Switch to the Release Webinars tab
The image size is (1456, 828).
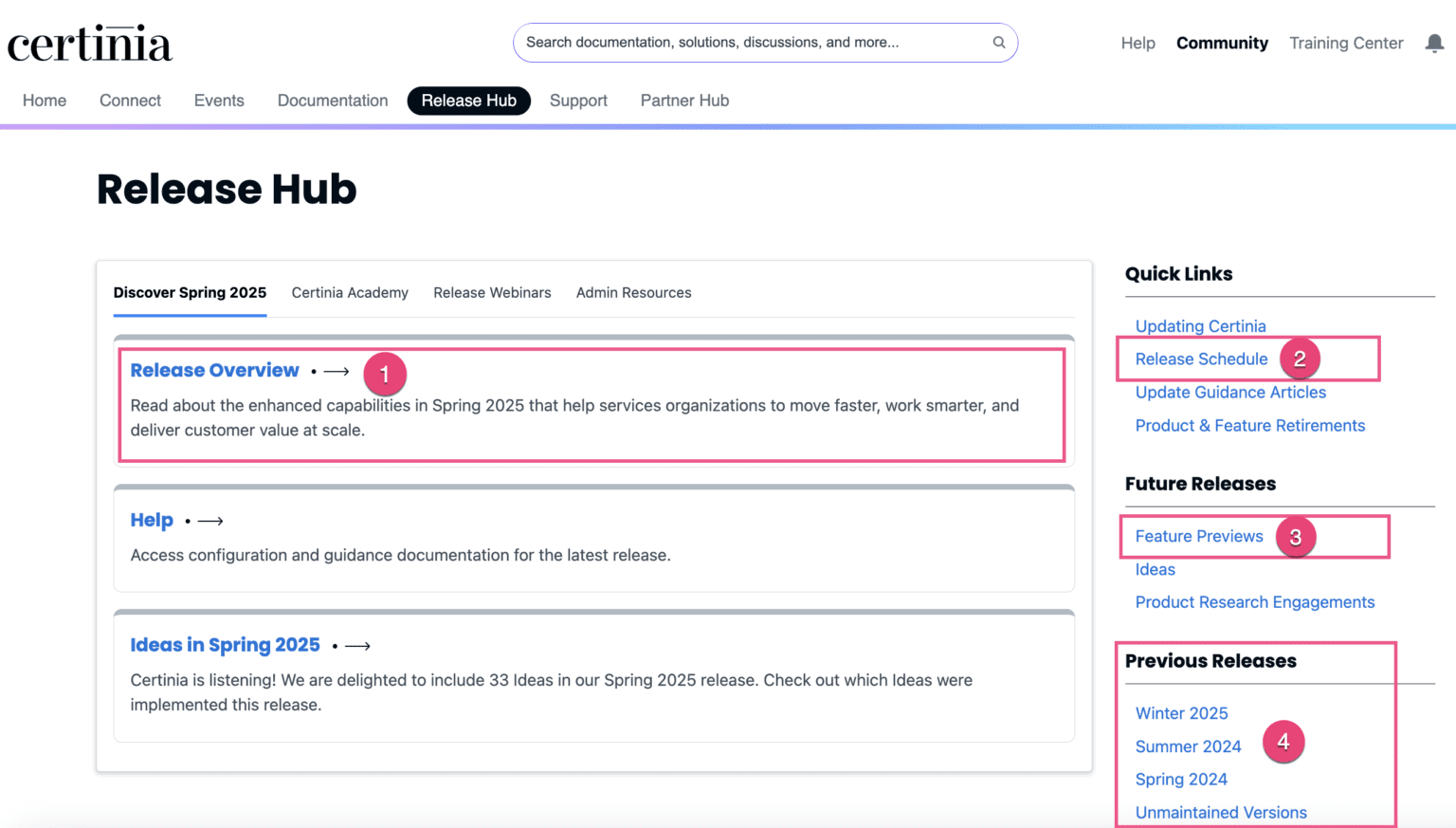pyautogui.click(x=492, y=293)
